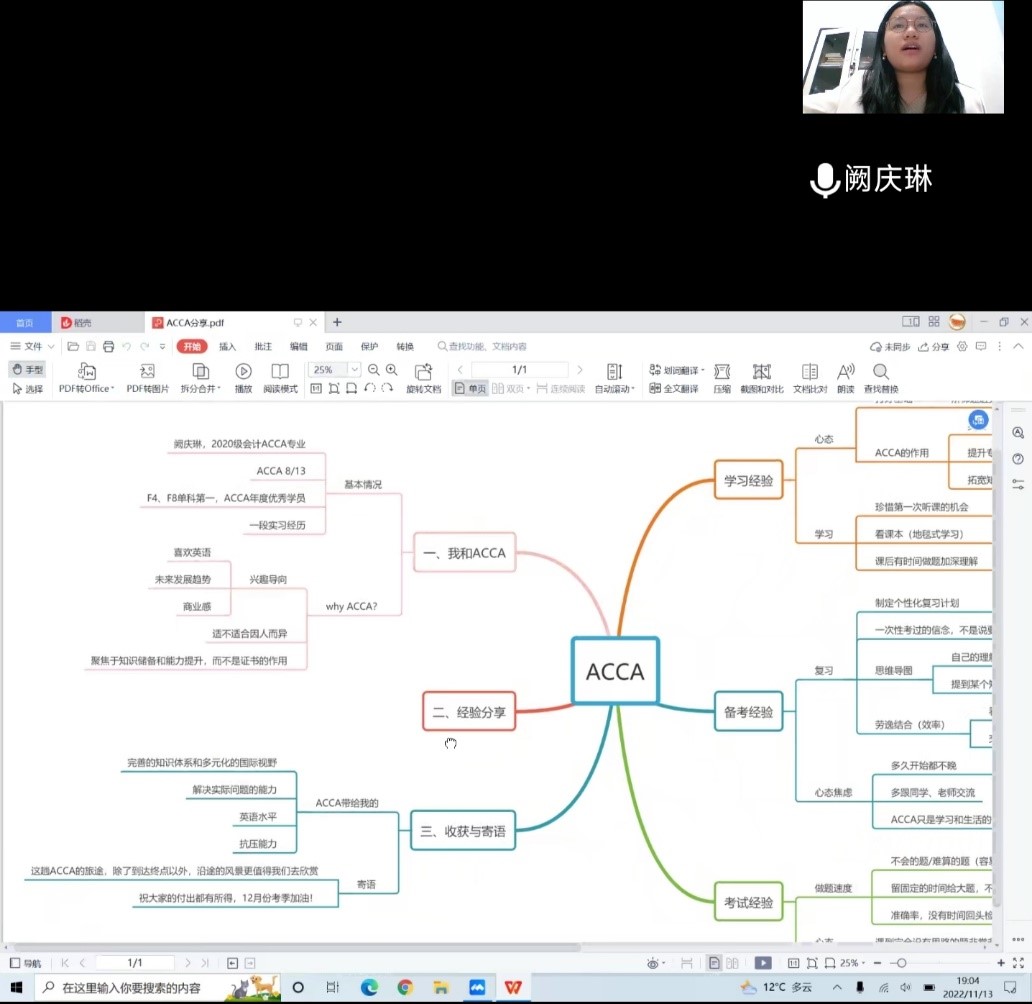
Task: Toggle single page layout in status bar
Action: (x=714, y=963)
